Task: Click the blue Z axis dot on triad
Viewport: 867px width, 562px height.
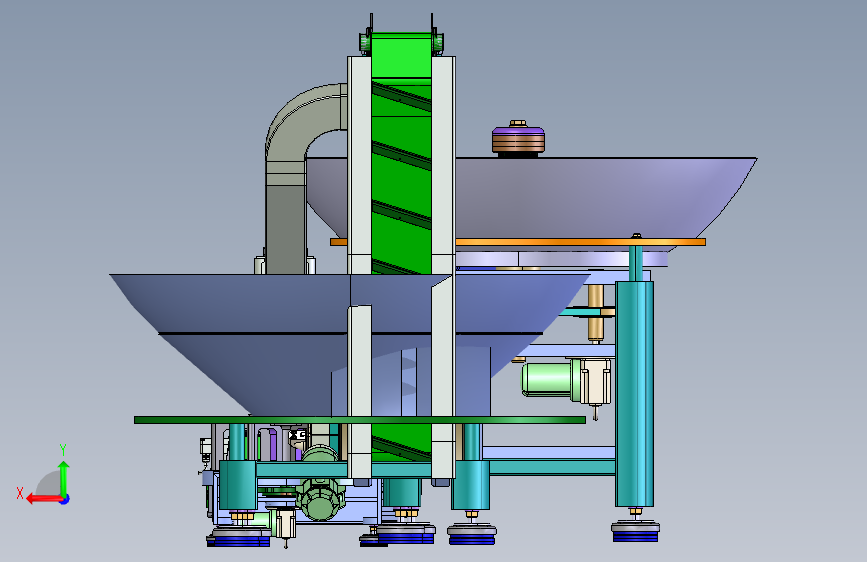Action: pyautogui.click(x=65, y=499)
